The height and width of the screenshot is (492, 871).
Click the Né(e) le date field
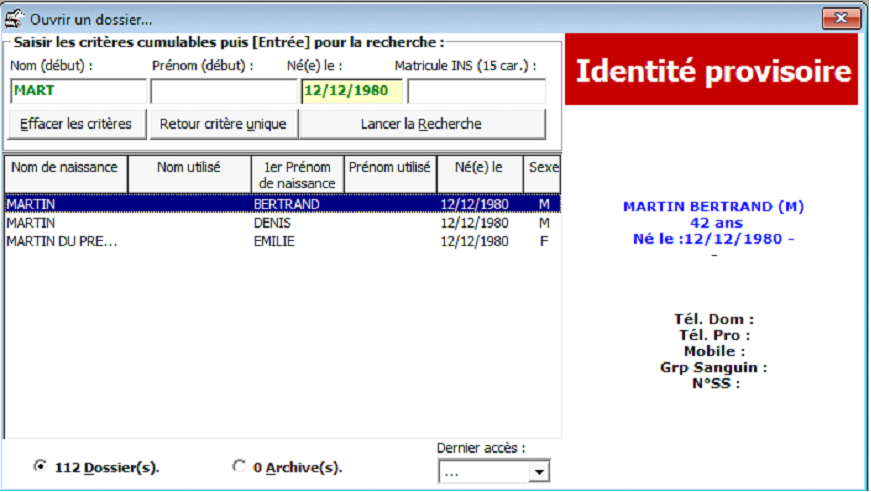point(351,92)
